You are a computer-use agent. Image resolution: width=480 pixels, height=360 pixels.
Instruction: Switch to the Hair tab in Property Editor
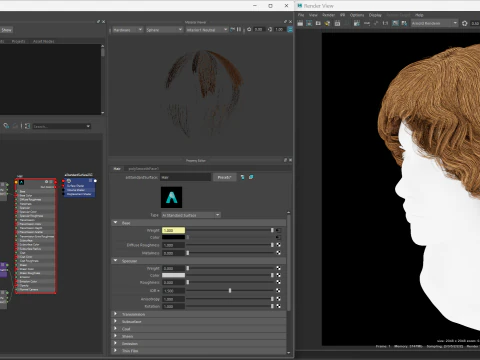[x=117, y=169]
